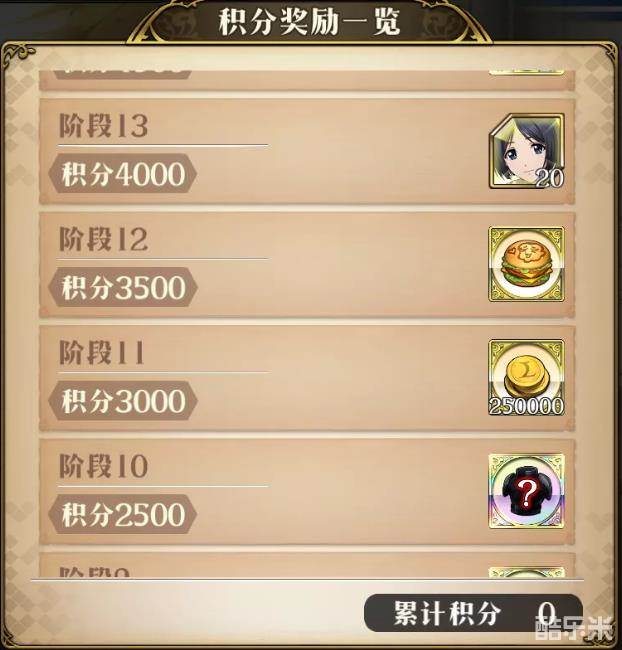
Task: Click the cumulative points value 0
Action: [x=547, y=612]
